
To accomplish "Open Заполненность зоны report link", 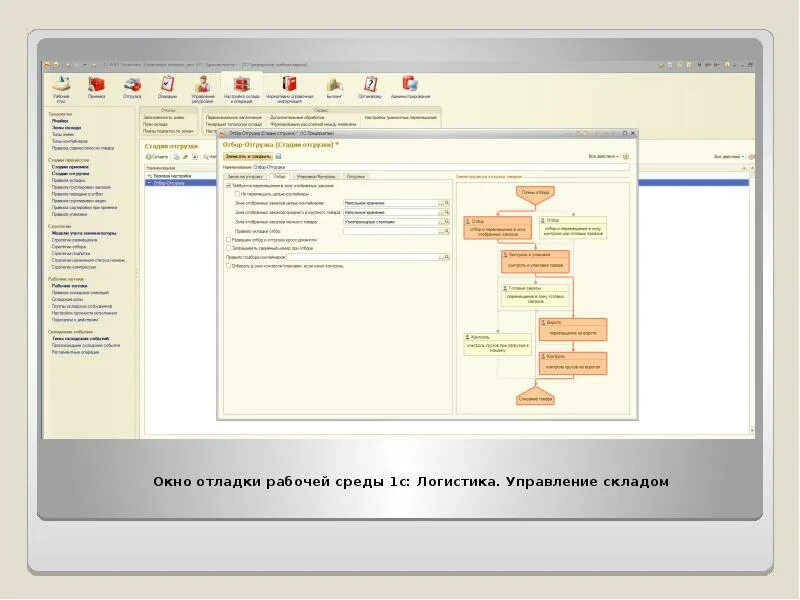I will coord(163,117).
